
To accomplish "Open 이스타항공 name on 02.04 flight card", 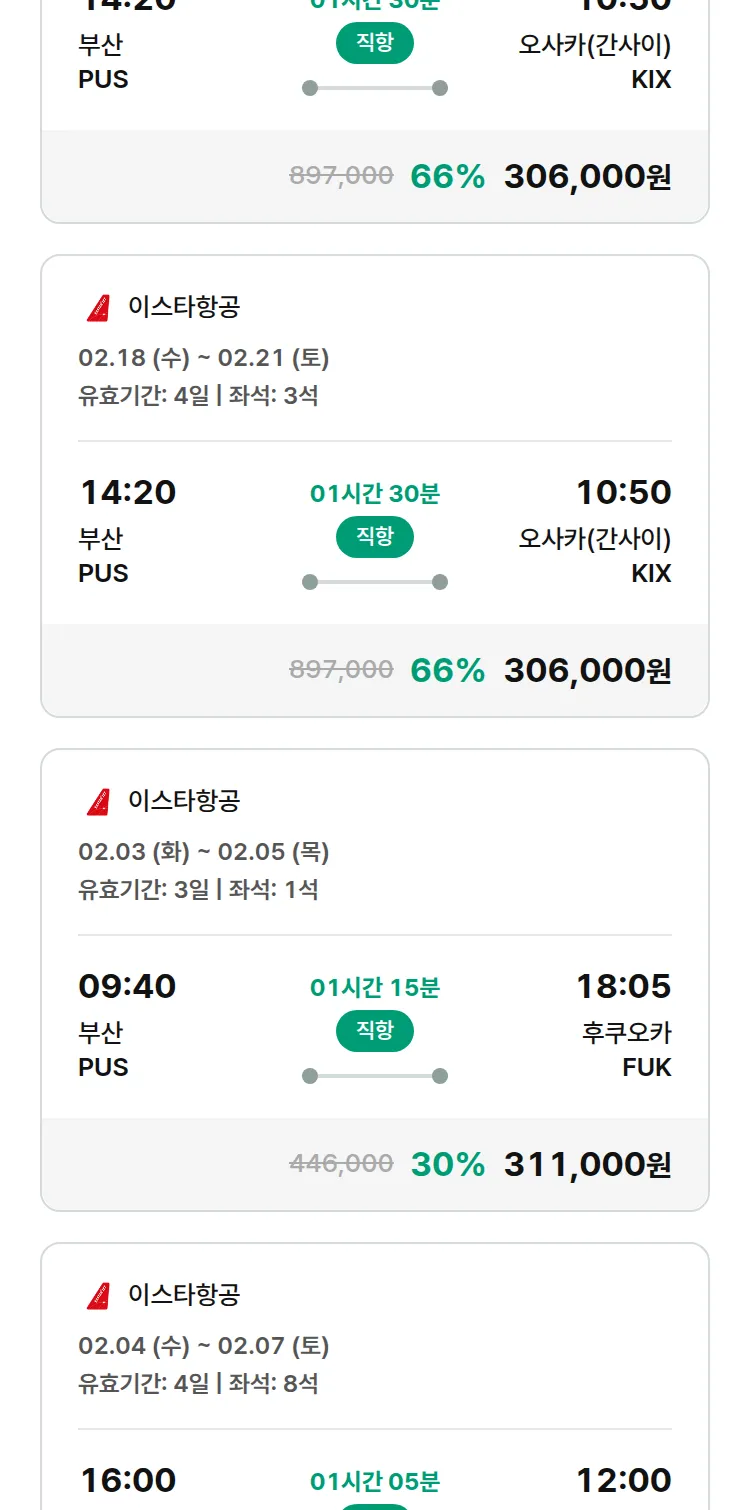I will point(184,1295).
